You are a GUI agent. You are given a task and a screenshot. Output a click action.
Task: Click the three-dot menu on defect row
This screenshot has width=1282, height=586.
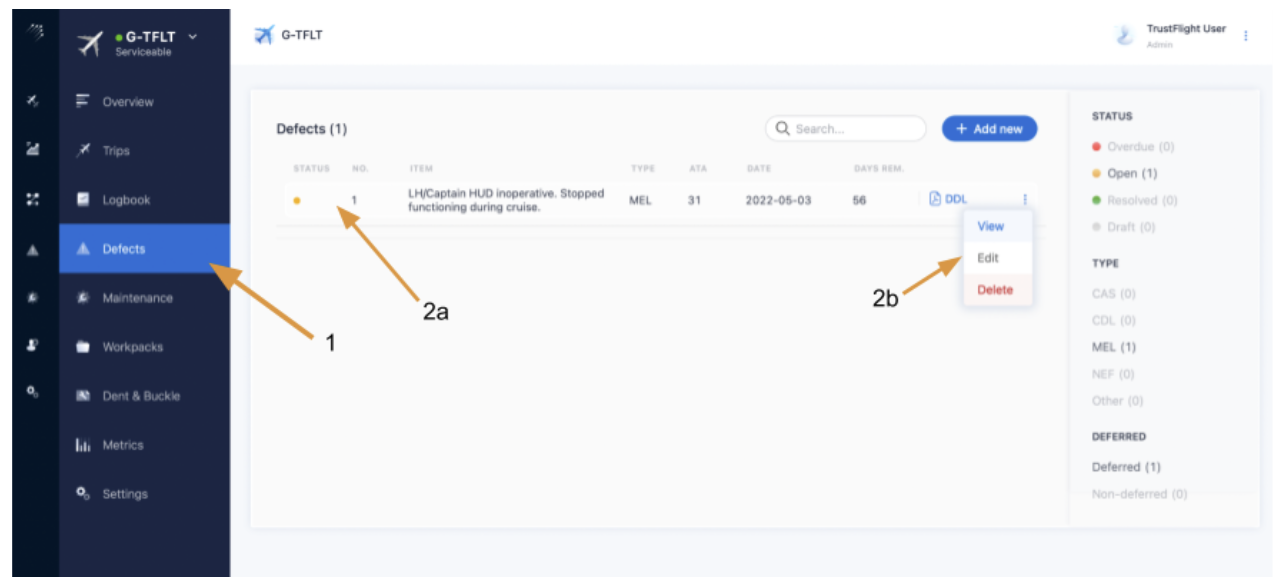pos(1025,200)
